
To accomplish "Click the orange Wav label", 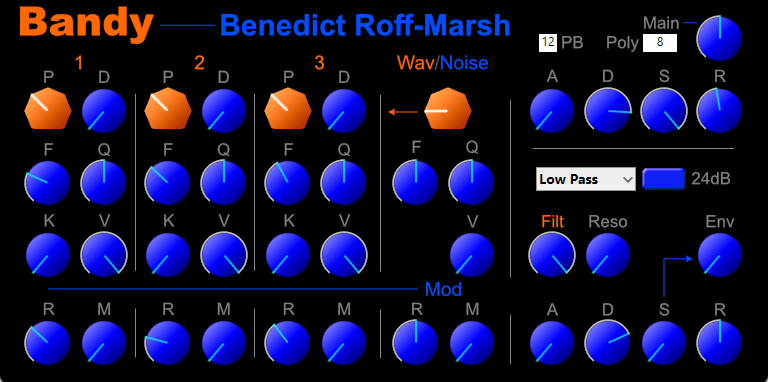I will 415,63.
